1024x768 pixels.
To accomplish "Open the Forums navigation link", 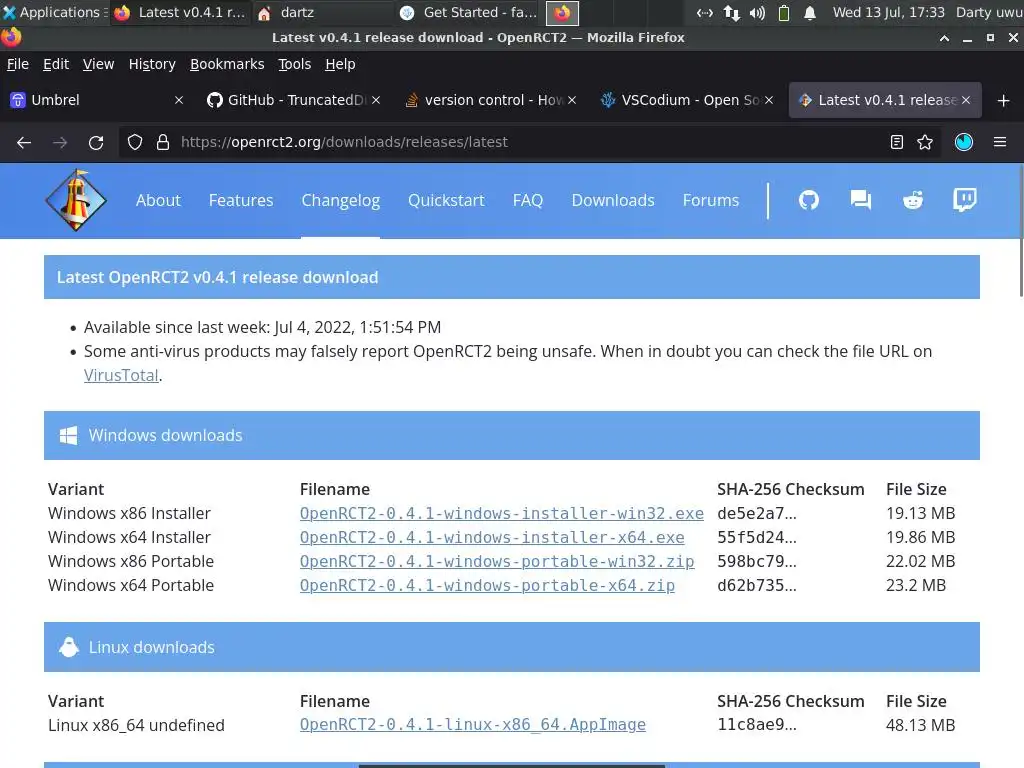I will (x=711, y=200).
